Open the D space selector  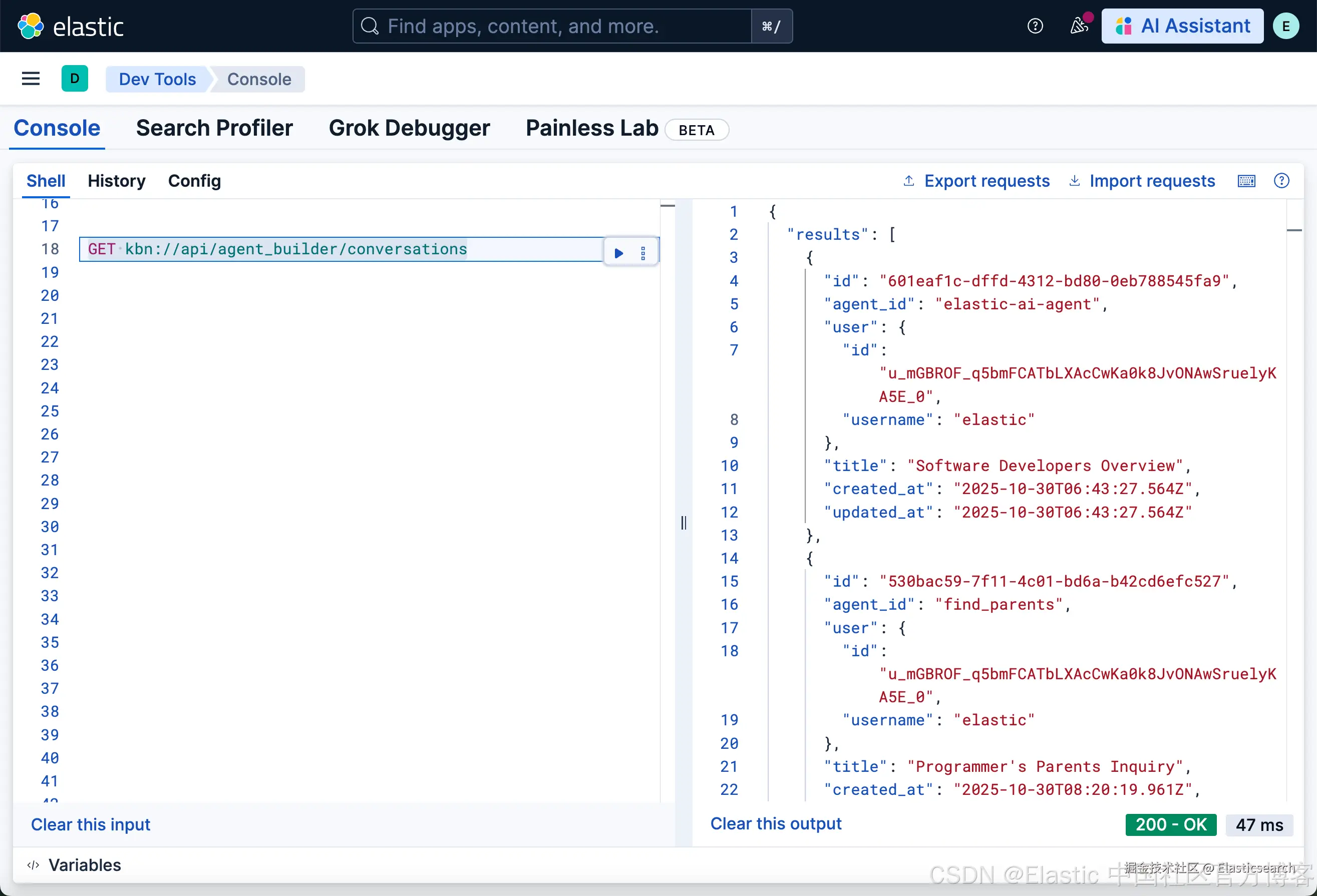pos(74,79)
